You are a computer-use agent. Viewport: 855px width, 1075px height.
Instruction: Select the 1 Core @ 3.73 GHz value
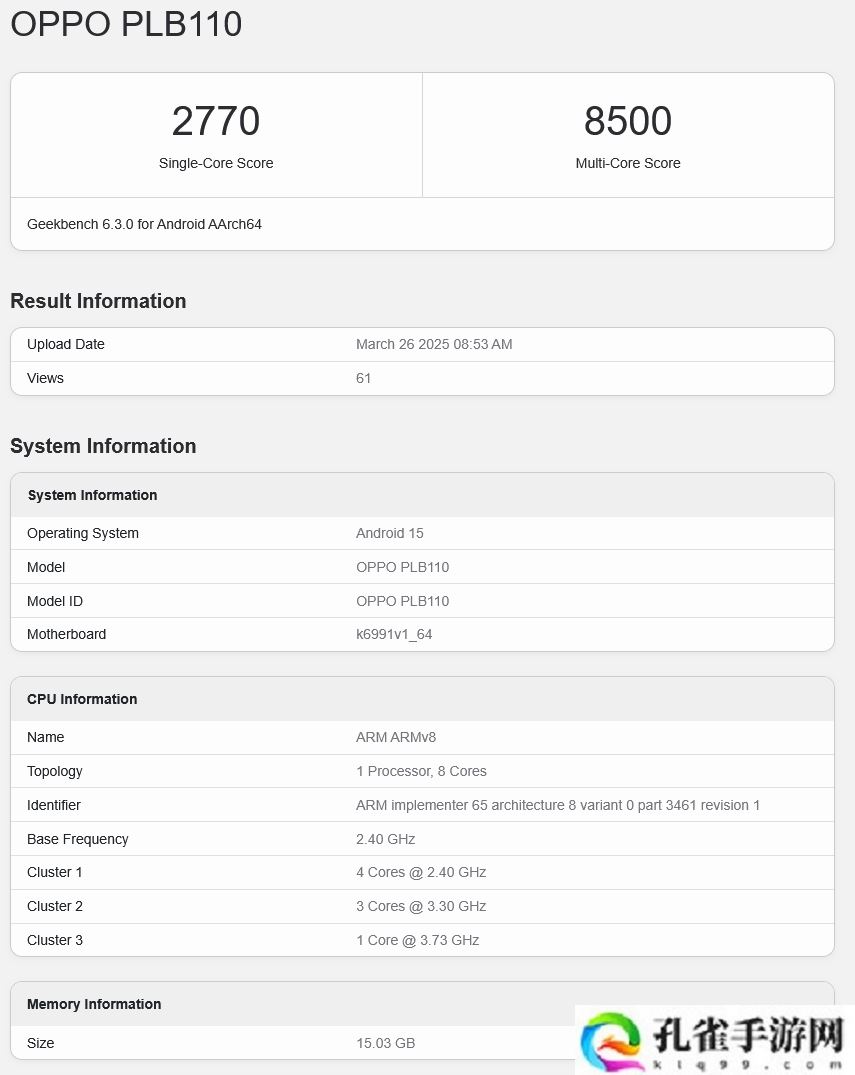418,940
